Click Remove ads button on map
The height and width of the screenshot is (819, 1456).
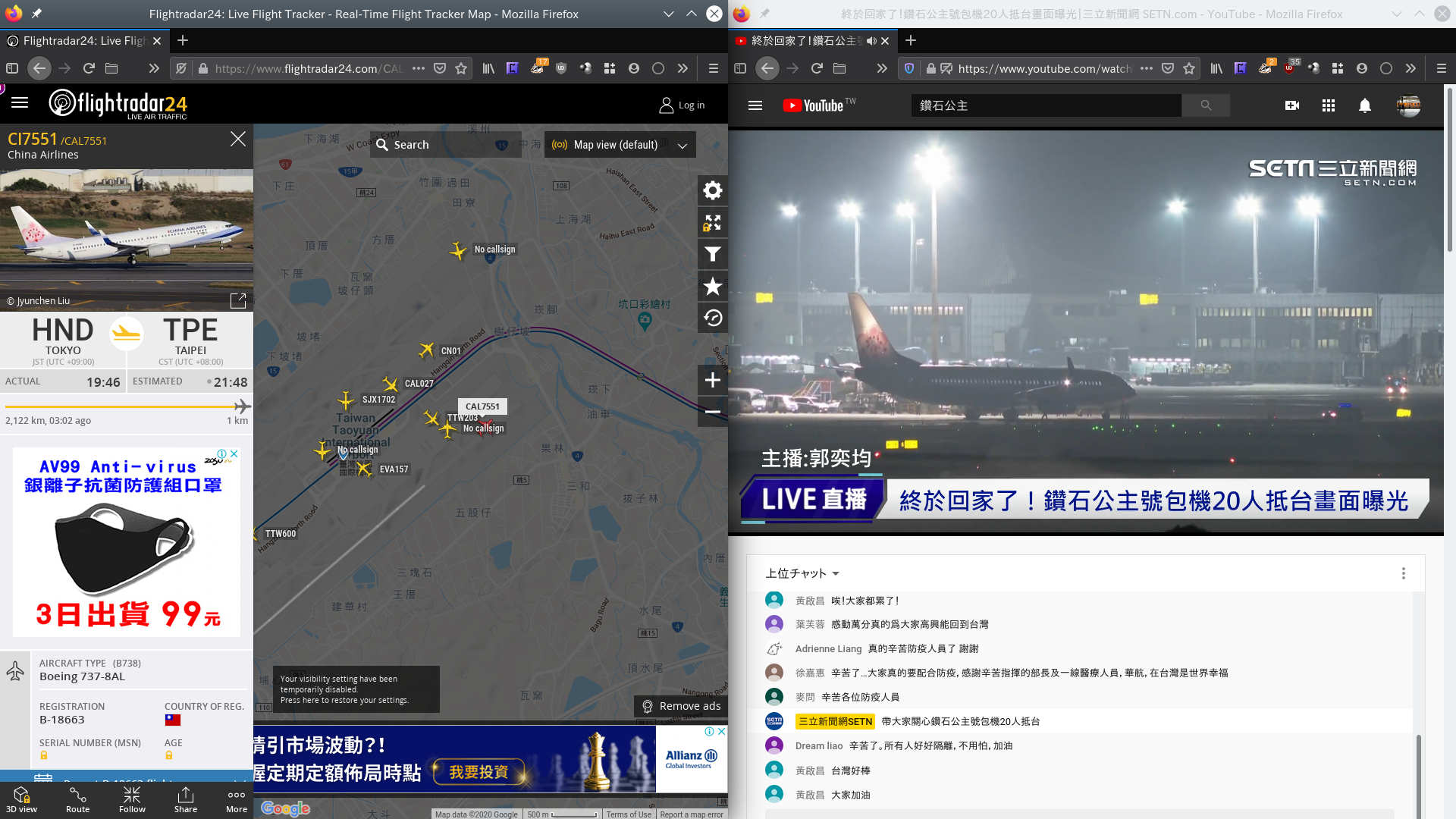click(681, 706)
